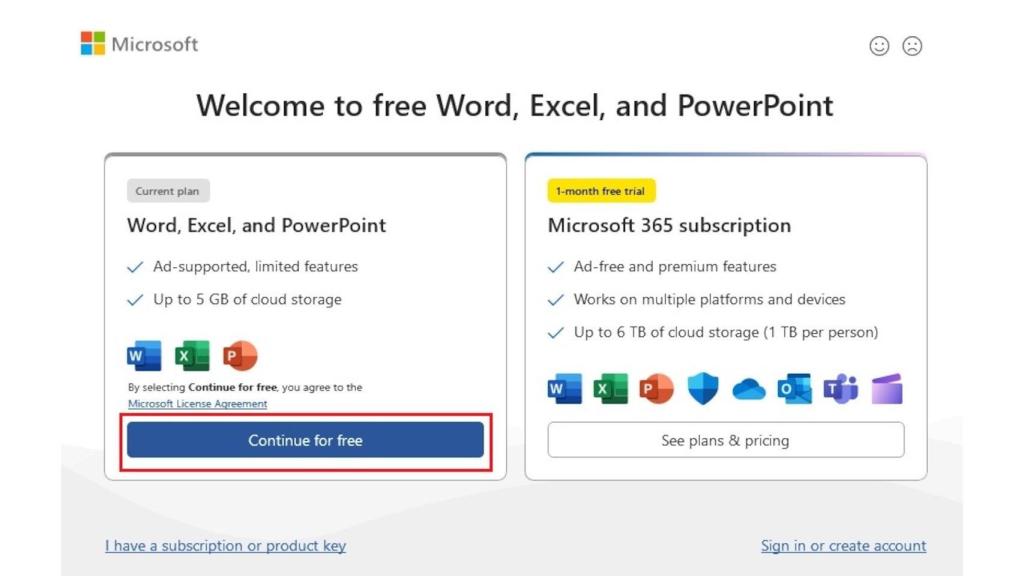Open the Microsoft License Agreement link
The height and width of the screenshot is (576, 1024).
click(197, 404)
